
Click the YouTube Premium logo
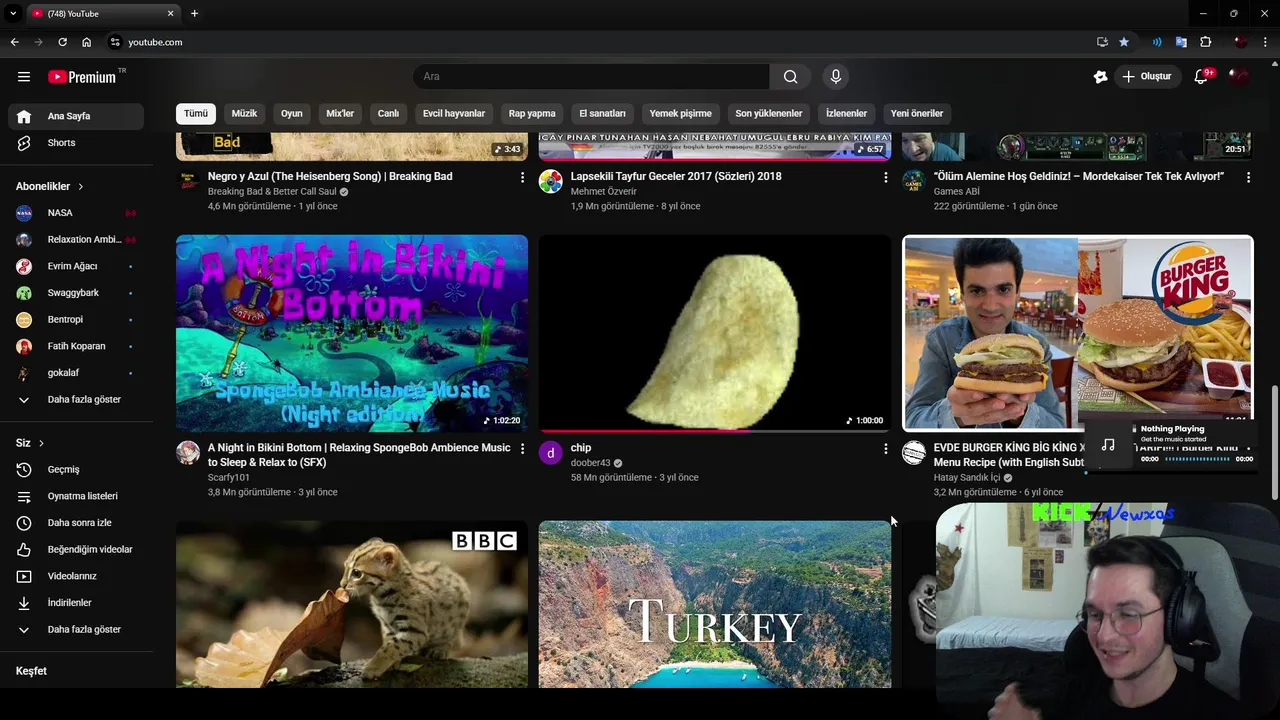point(82,77)
